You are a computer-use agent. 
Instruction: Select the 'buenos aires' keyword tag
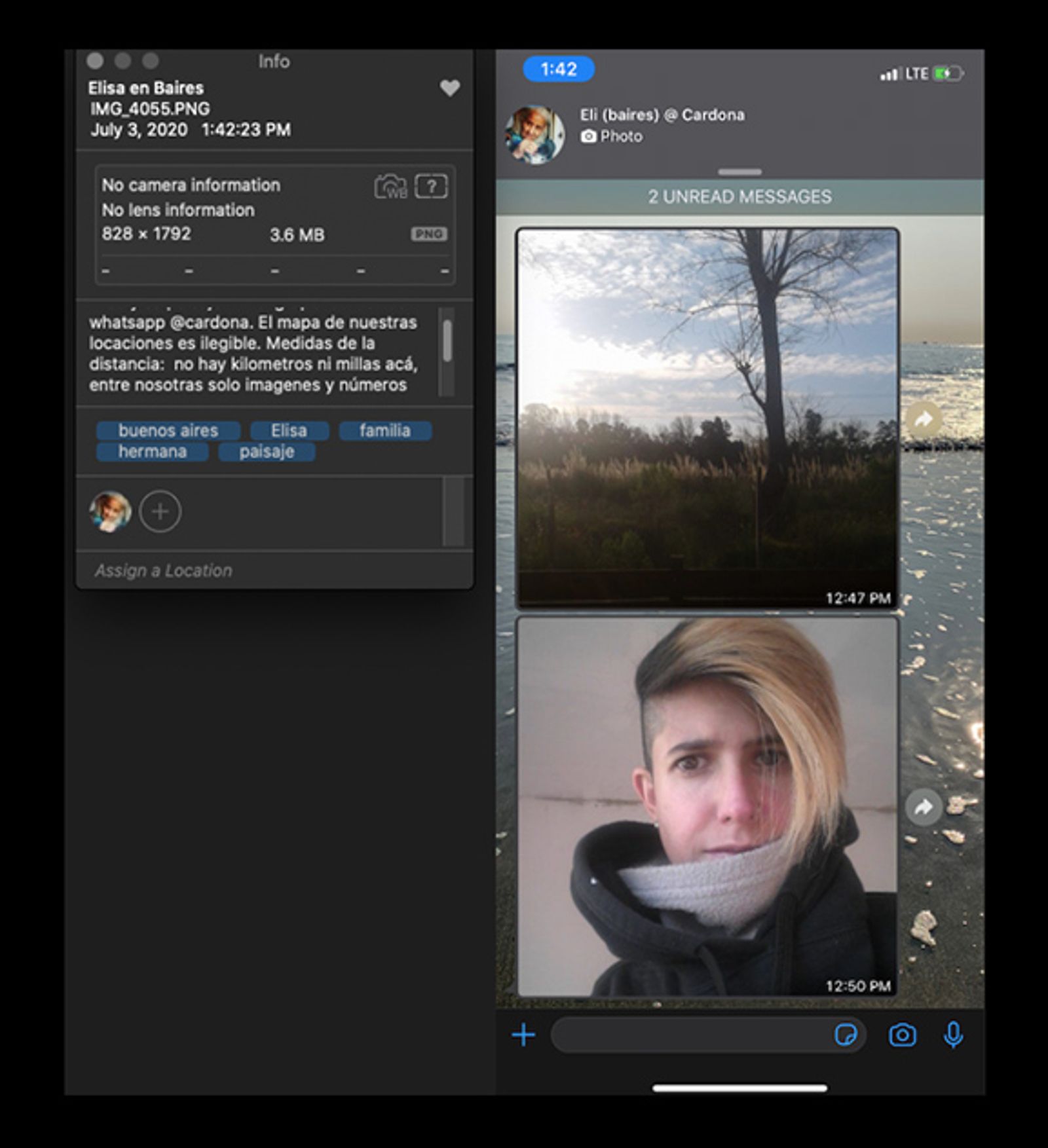(x=168, y=430)
